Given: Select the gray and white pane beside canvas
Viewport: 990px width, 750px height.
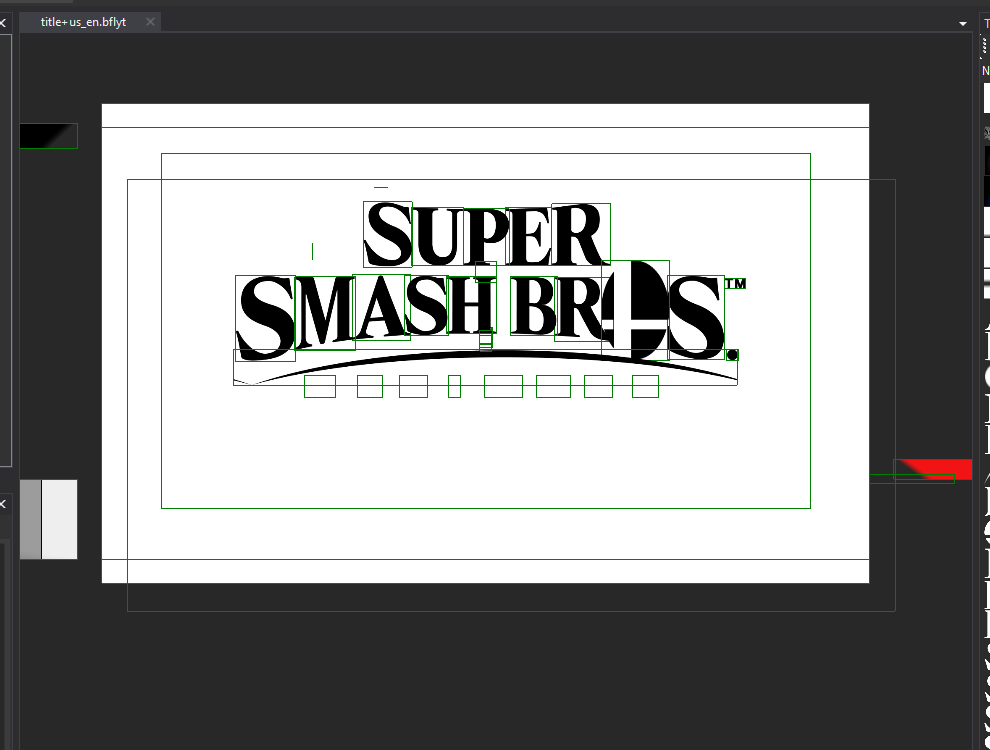Looking at the screenshot, I should point(49,519).
